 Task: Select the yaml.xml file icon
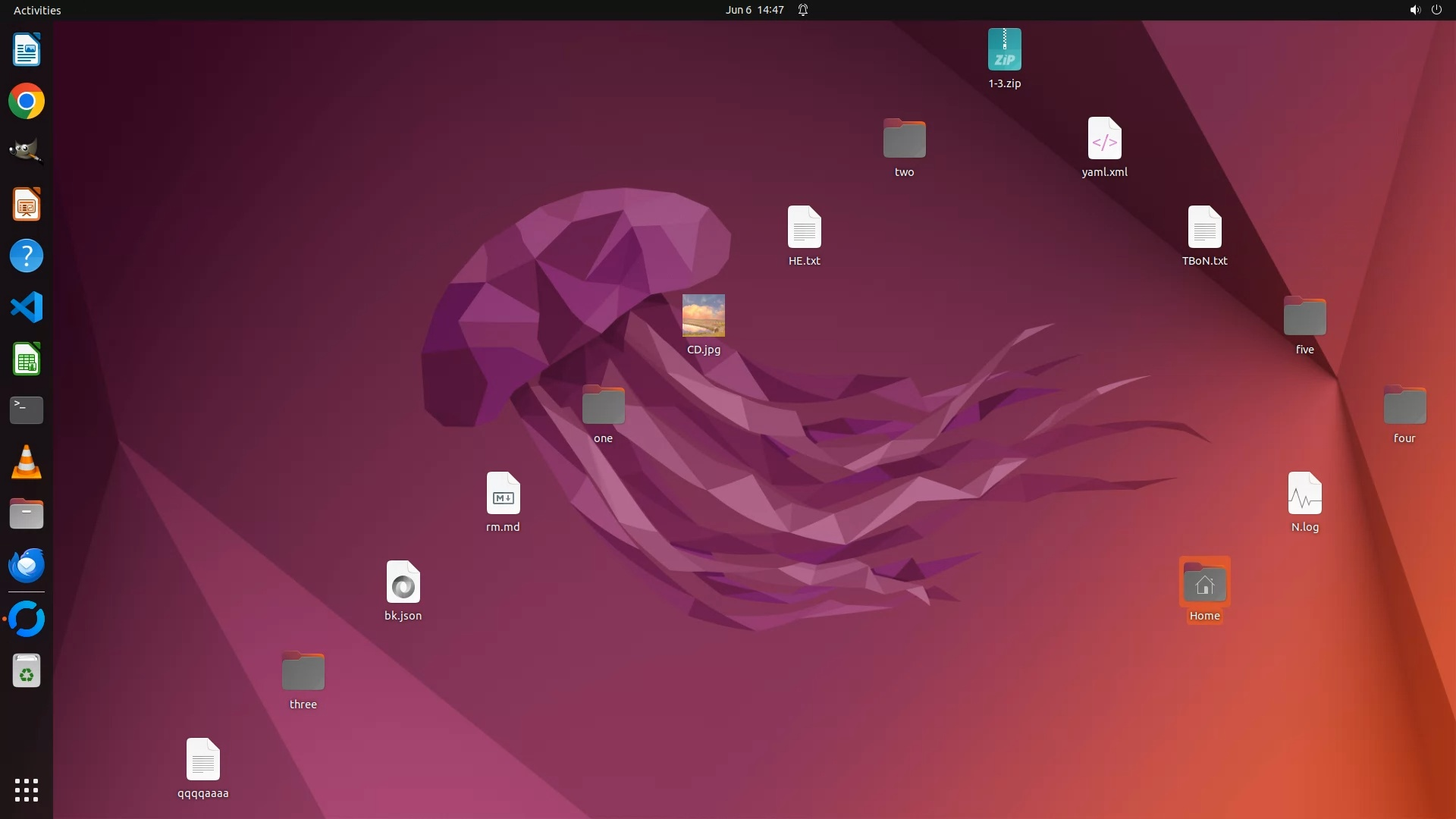pos(1104,139)
